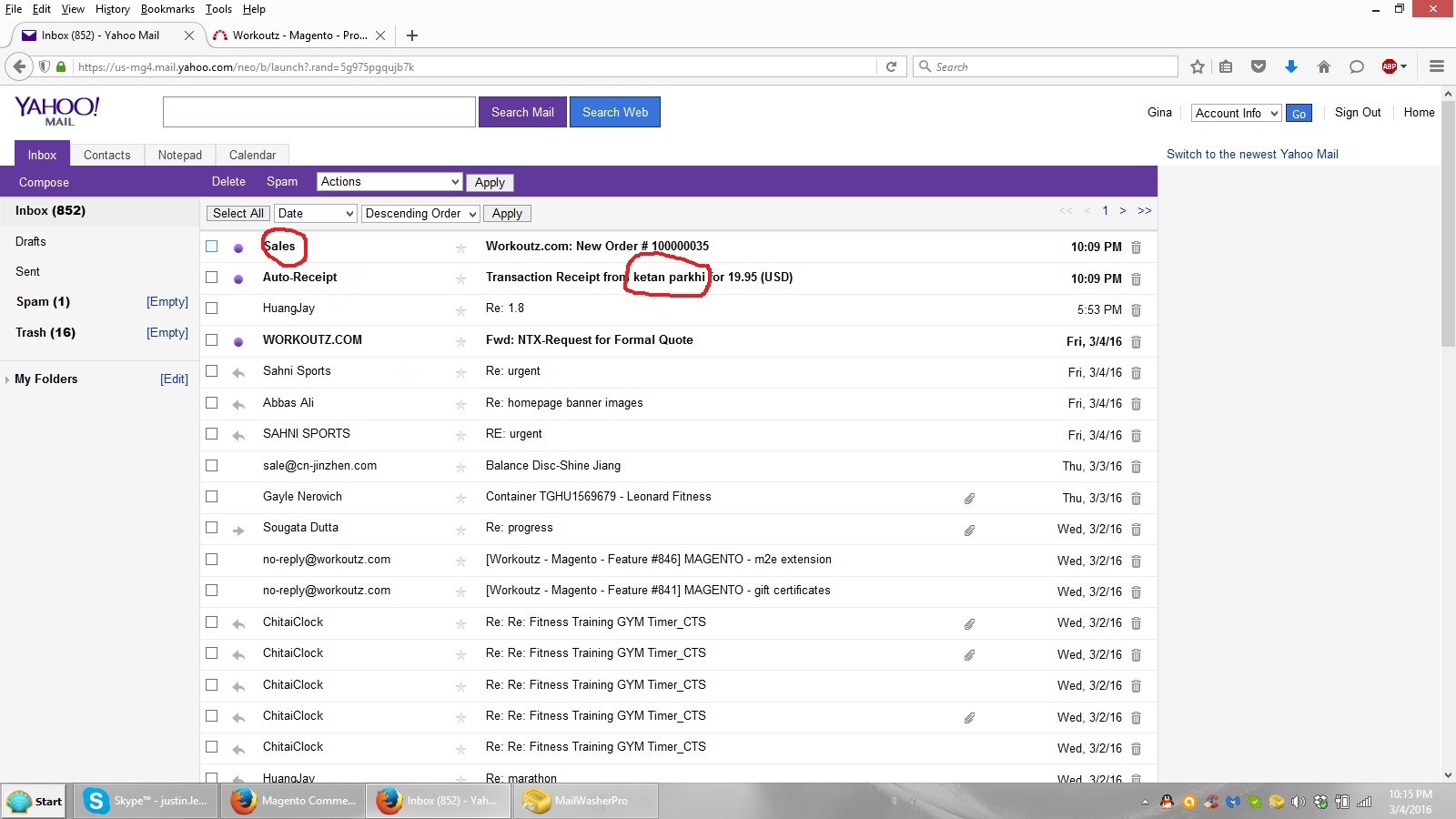Click Sign Out link
The image size is (1456, 819).
(1358, 112)
